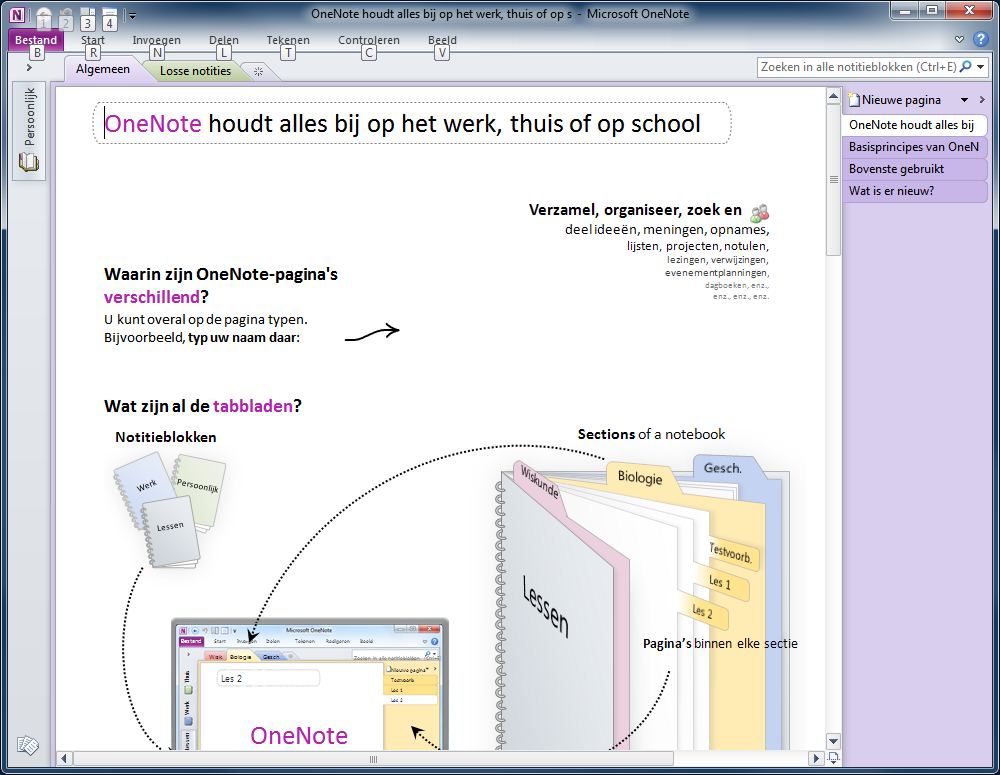
Task: Click the OneNote application icon in title bar
Action: pos(17,14)
